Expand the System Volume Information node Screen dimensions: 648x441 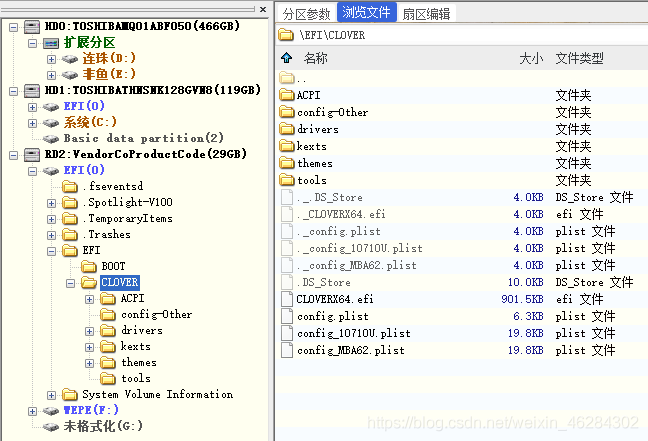[x=52, y=395]
